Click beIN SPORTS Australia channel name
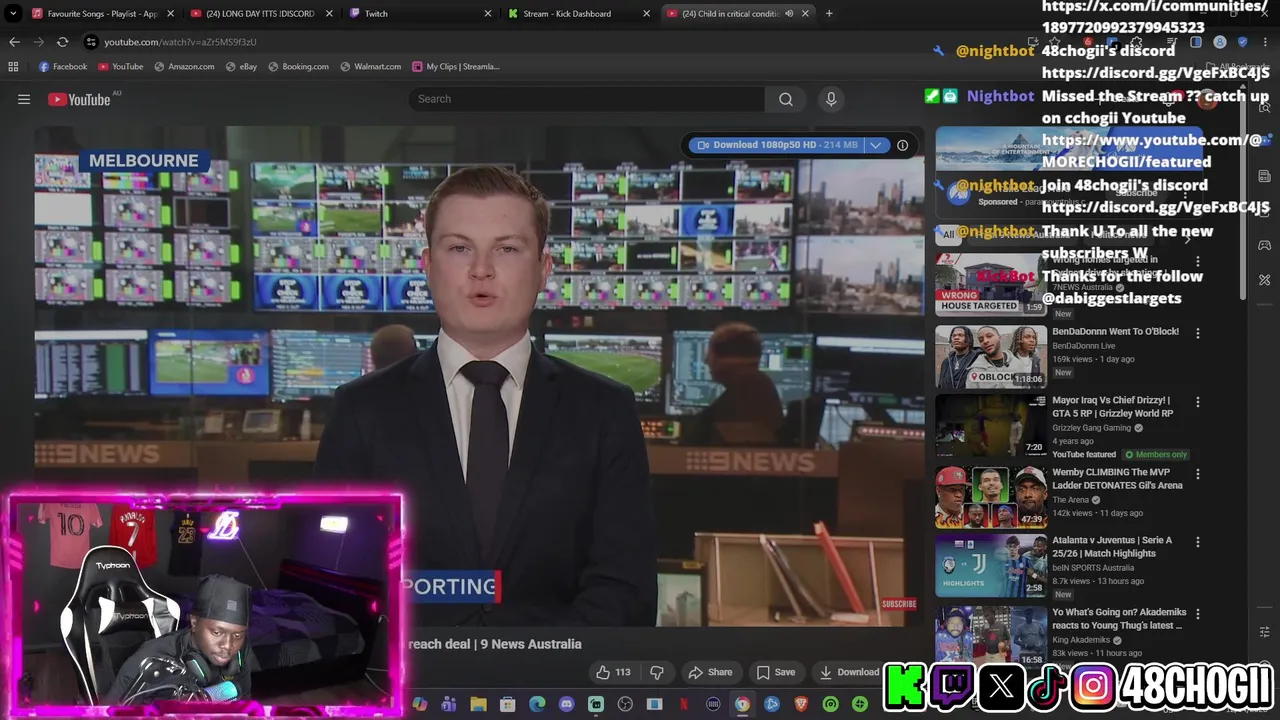Screen dimensions: 1280x720 click(1093, 568)
